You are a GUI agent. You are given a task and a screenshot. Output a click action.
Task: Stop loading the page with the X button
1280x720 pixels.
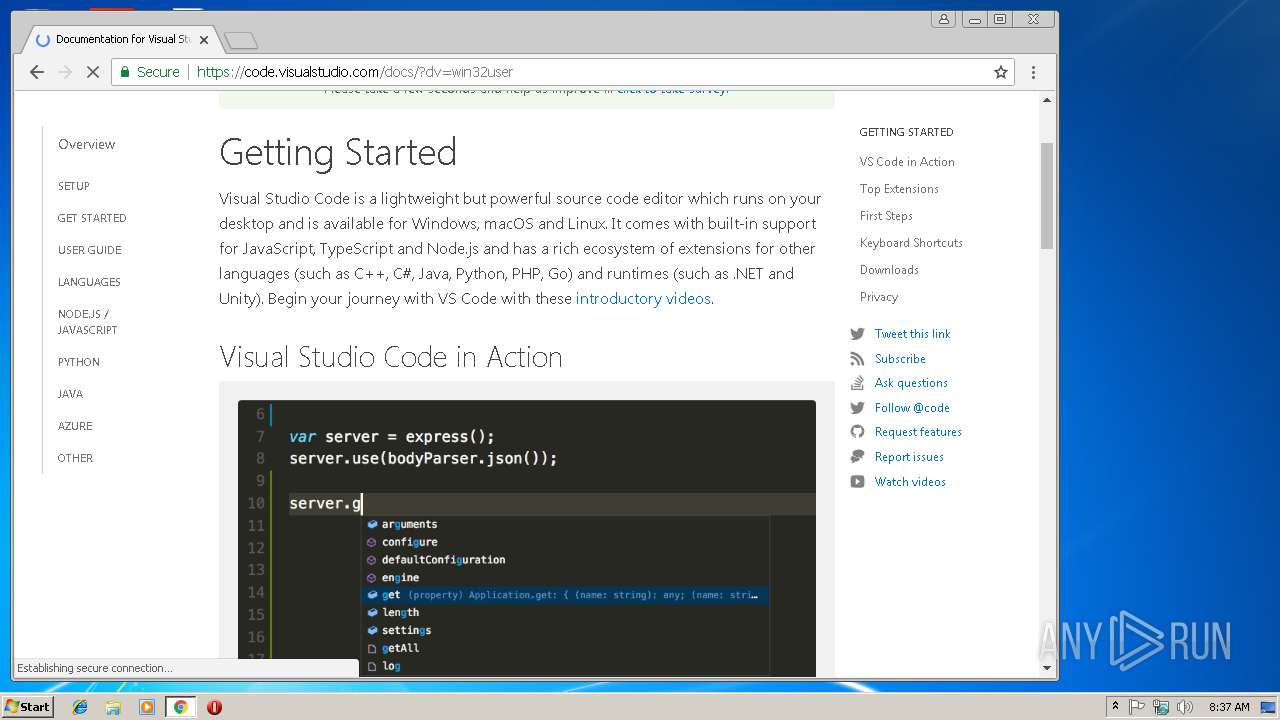92,72
